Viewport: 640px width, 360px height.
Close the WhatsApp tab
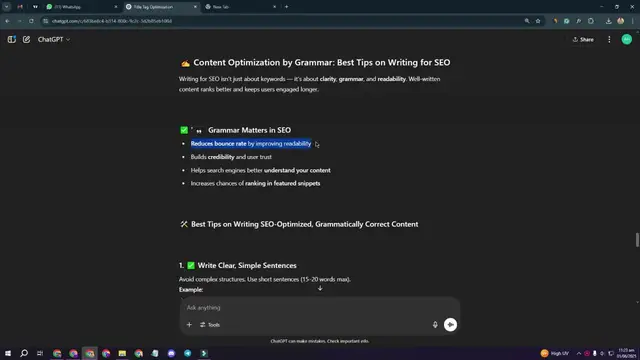pos(116,7)
